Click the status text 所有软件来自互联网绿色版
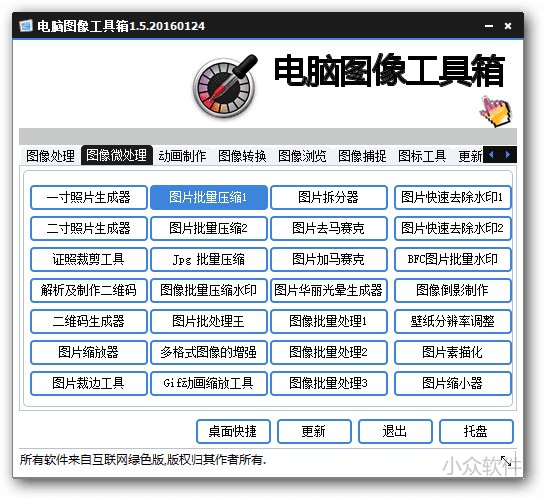Viewport: 544px width, 499px height. tap(92, 459)
